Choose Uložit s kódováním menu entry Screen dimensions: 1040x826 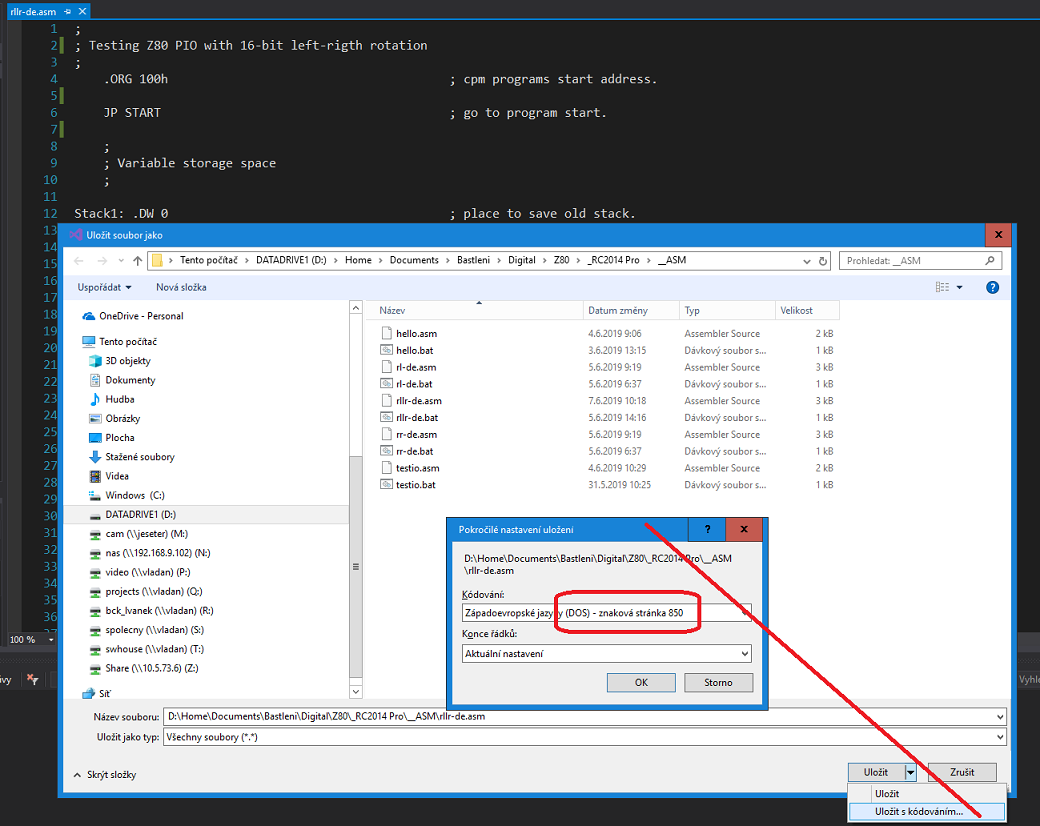click(927, 811)
